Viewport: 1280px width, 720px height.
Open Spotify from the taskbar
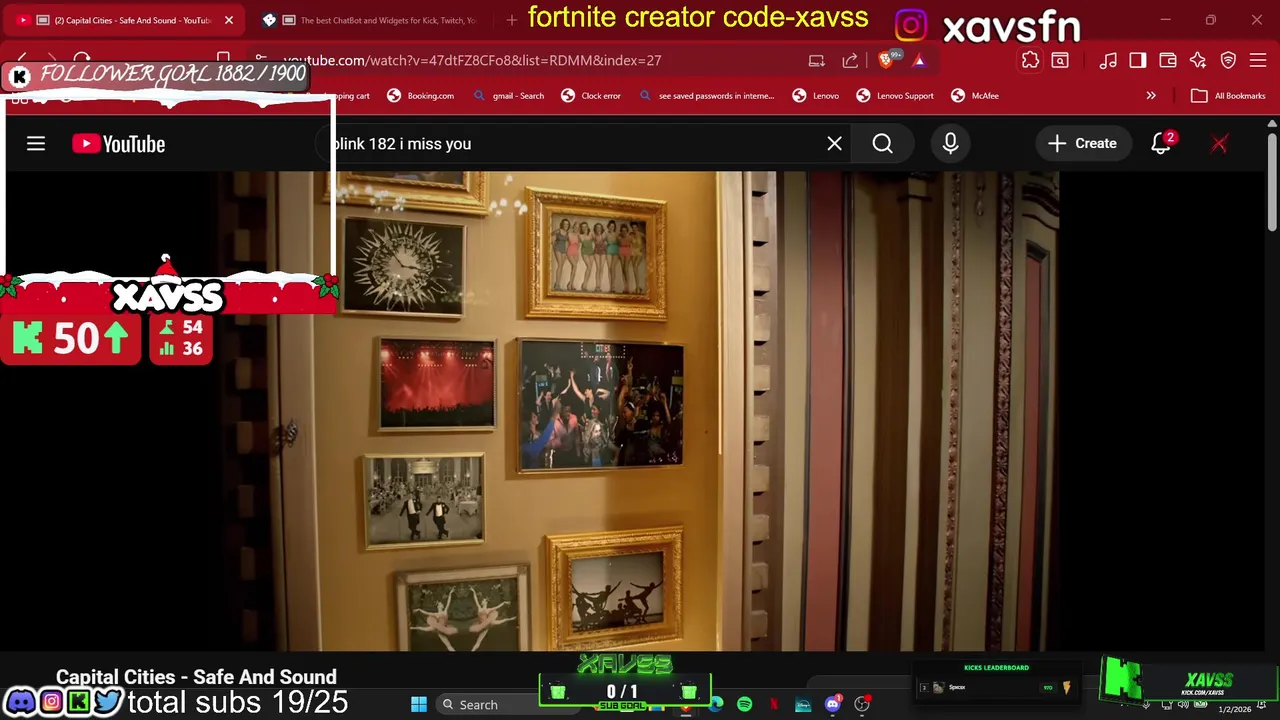click(x=745, y=705)
